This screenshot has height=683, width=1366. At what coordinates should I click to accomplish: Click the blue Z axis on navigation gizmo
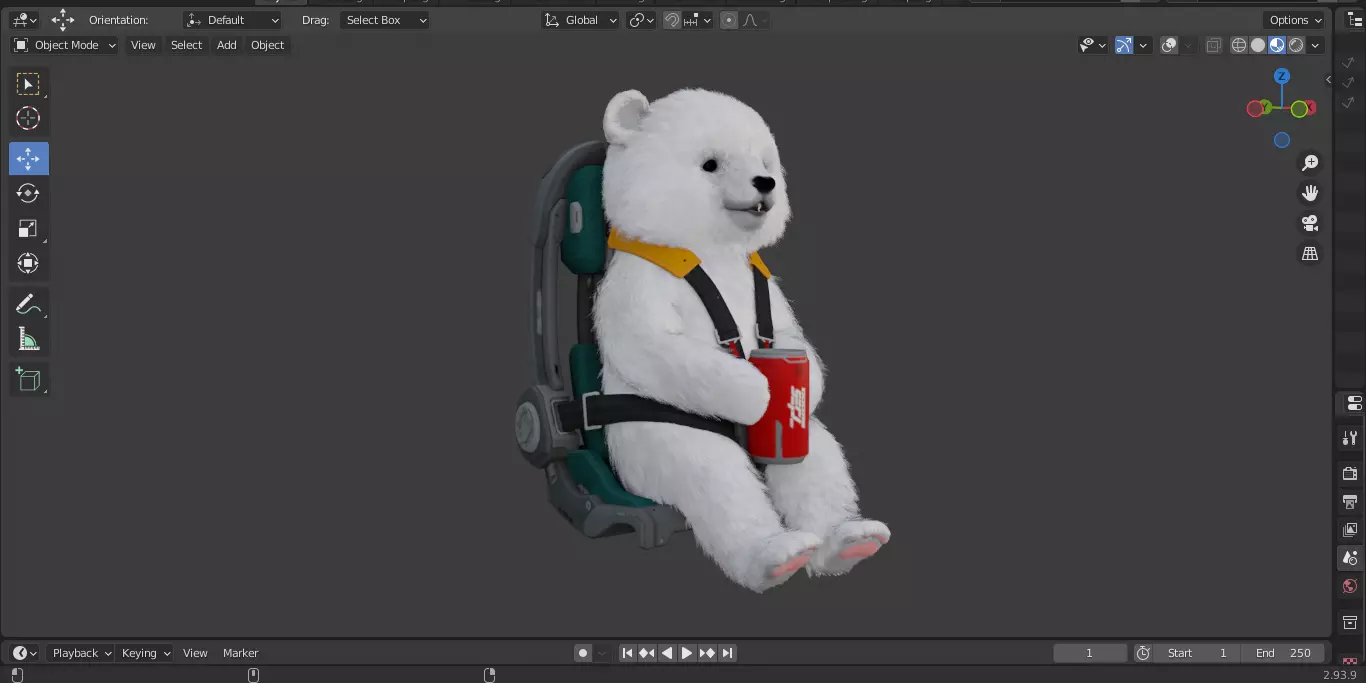click(1282, 76)
